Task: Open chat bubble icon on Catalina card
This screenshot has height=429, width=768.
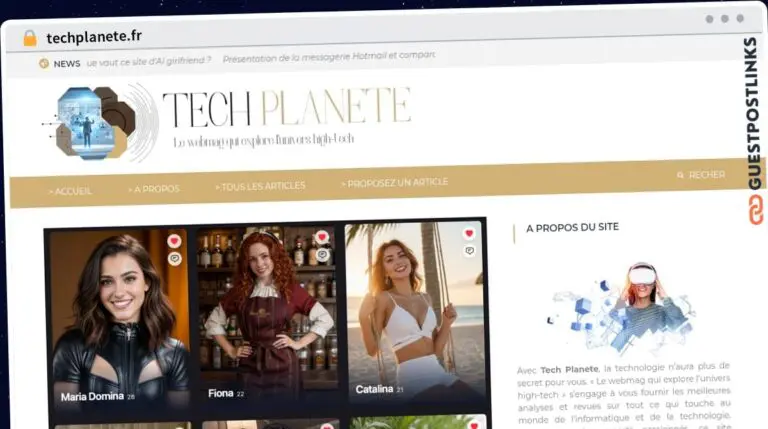Action: point(469,251)
